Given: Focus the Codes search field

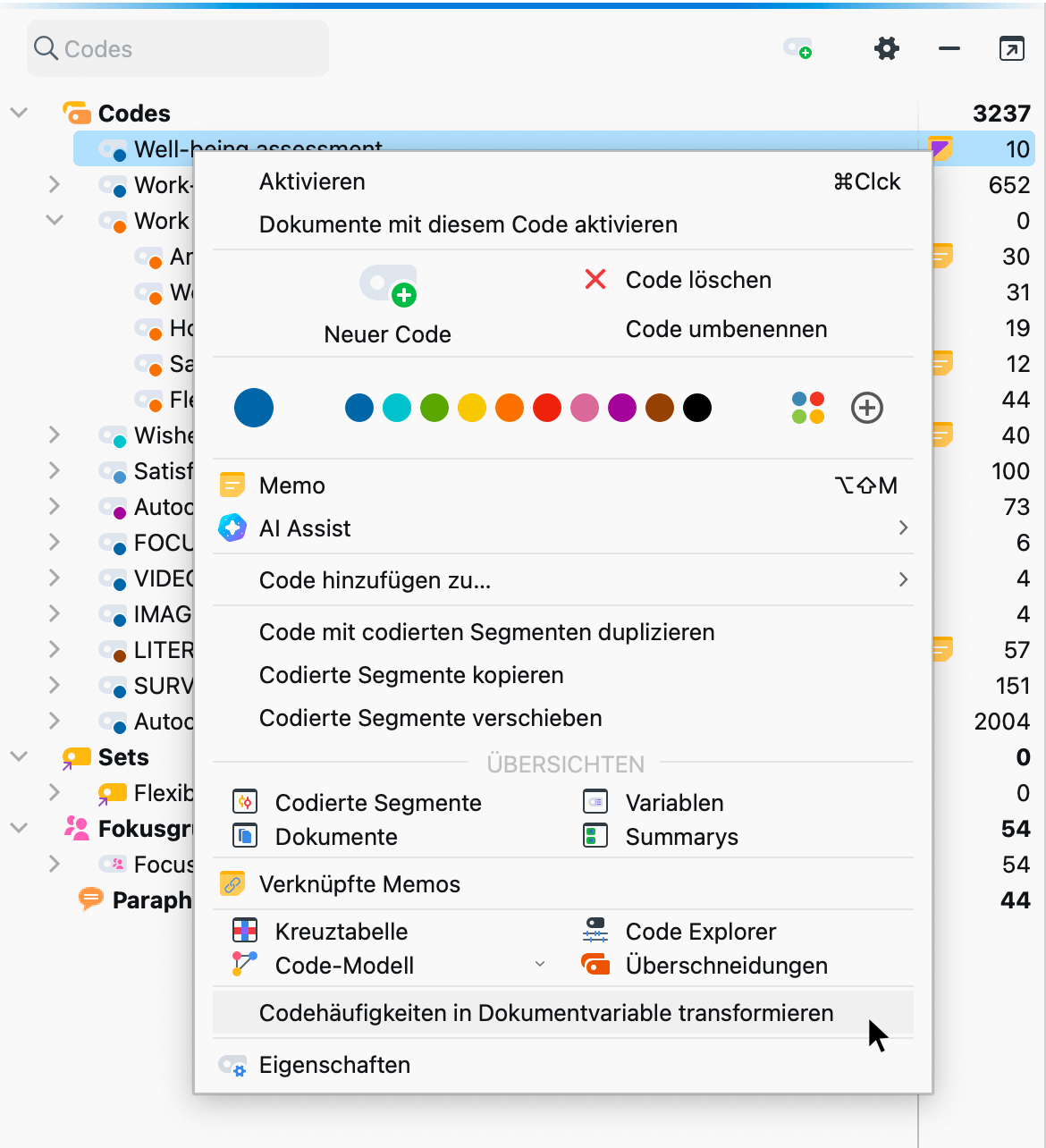Looking at the screenshot, I should coord(178,48).
